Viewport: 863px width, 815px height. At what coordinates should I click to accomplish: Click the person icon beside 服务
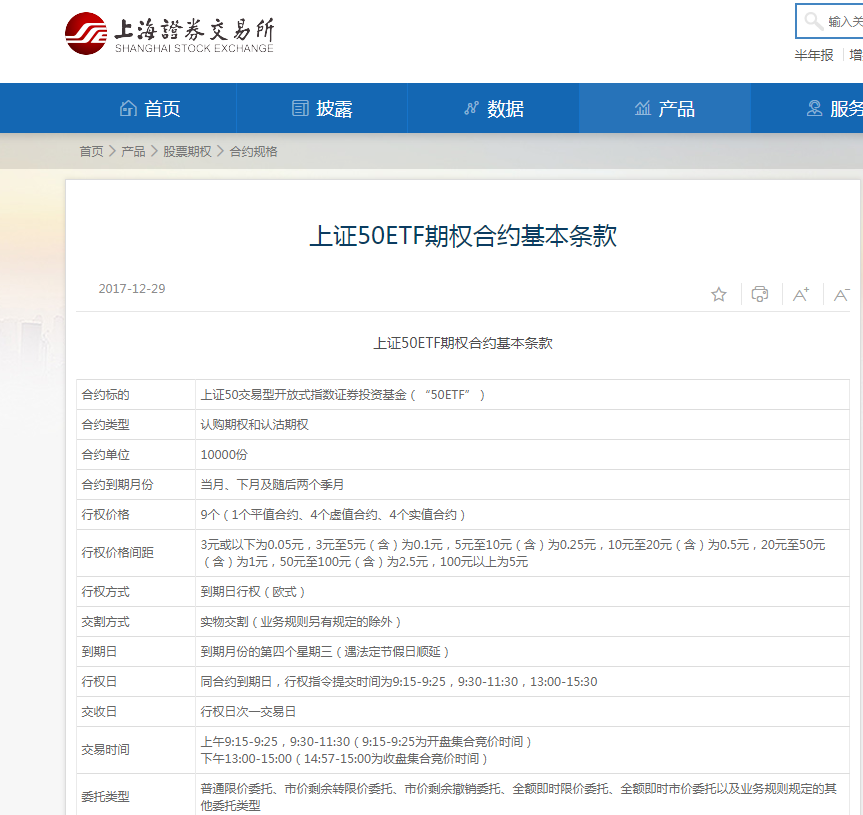click(814, 109)
